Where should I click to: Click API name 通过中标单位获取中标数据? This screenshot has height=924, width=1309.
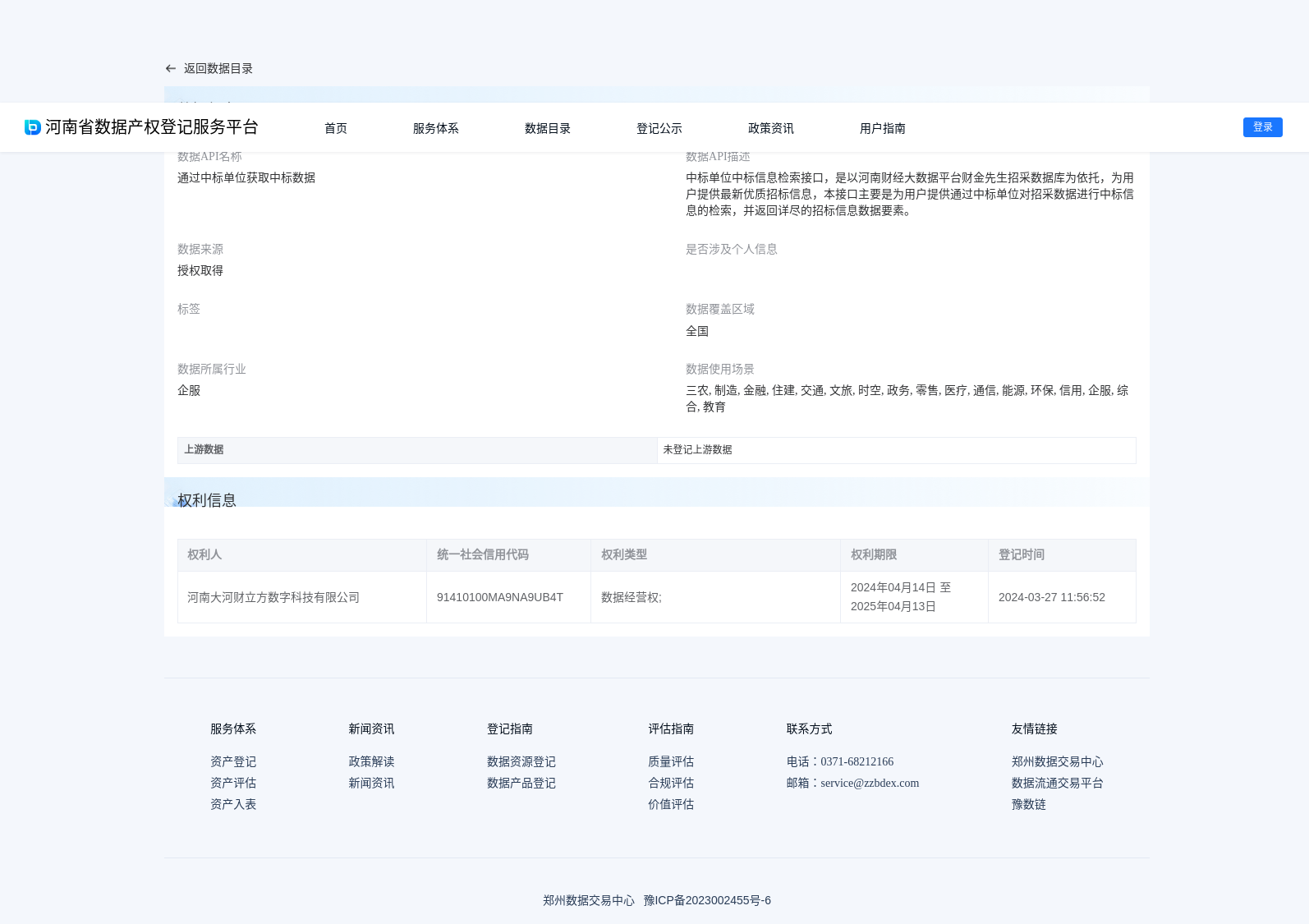click(246, 178)
